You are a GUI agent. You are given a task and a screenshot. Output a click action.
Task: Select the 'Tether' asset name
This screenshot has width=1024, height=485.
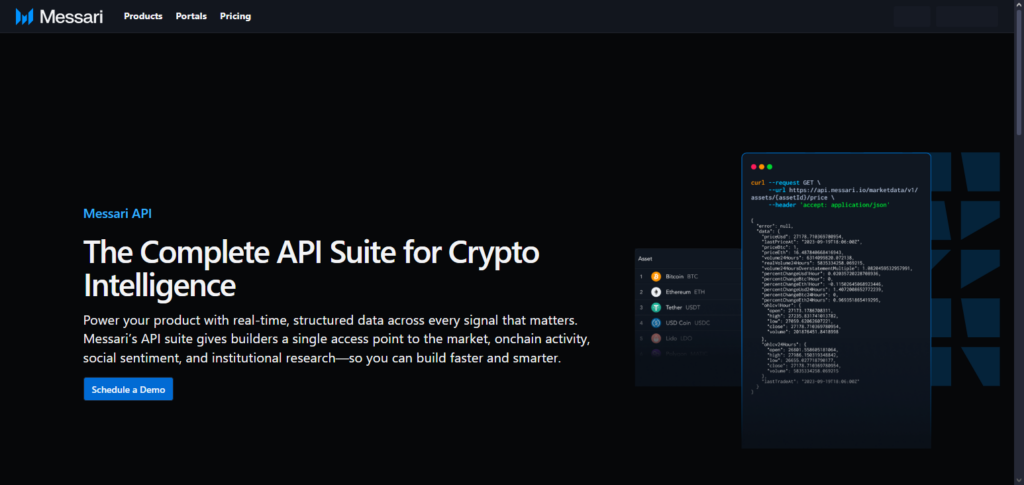[x=673, y=307]
